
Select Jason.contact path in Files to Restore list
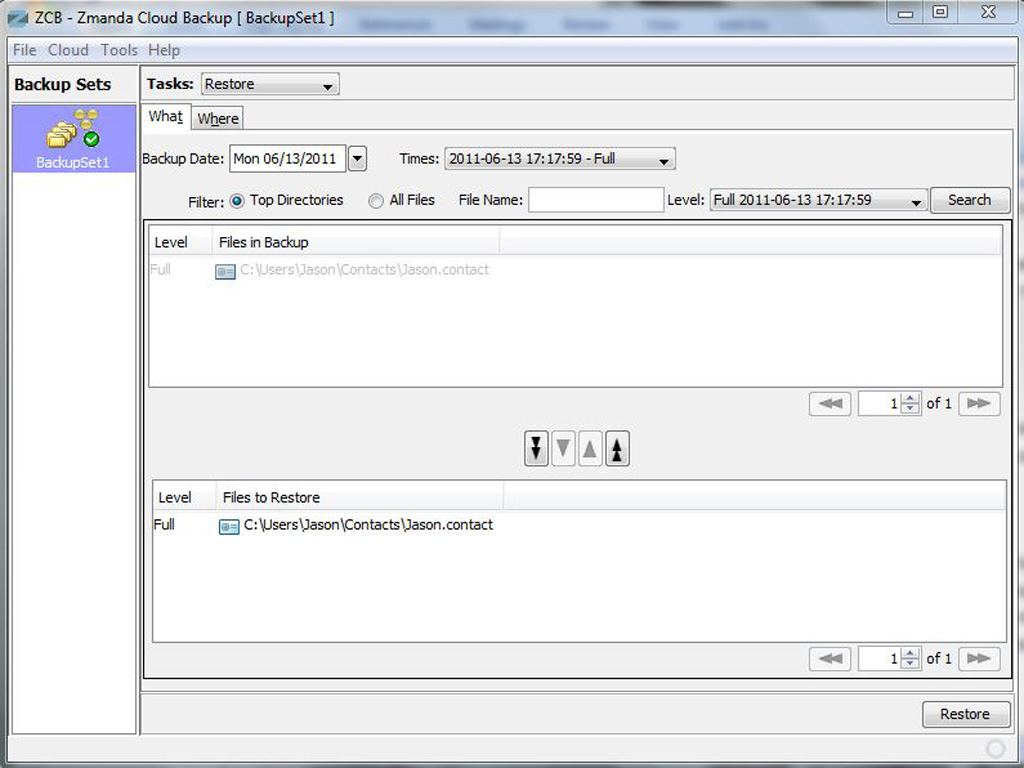pyautogui.click(x=368, y=525)
